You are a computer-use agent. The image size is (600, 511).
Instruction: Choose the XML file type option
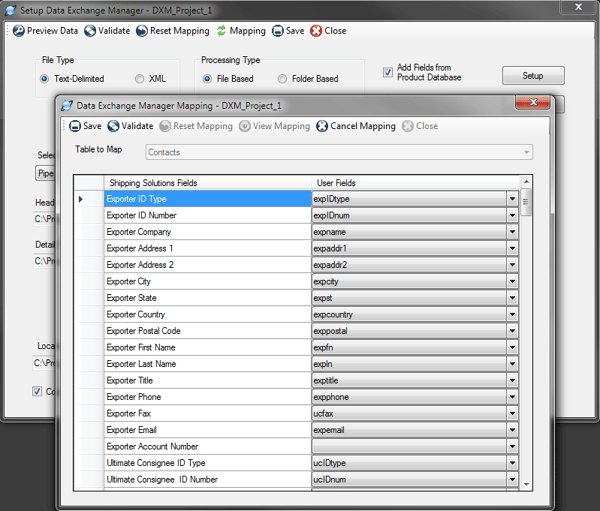tap(139, 78)
